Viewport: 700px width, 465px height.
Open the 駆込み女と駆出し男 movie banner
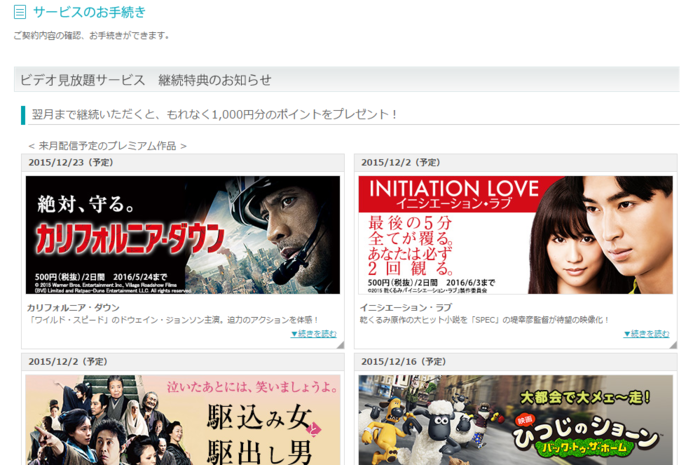[x=183, y=419]
